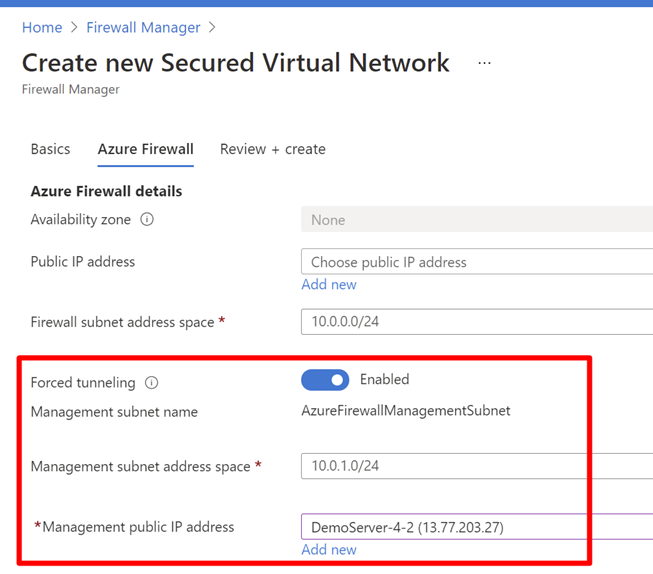Open Firewall Manager breadcrumb link
Image resolution: width=653 pixels, height=574 pixels.
click(143, 27)
